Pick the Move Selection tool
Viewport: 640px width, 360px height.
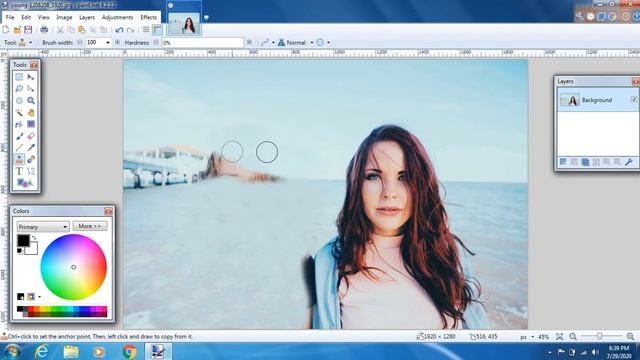[31, 89]
